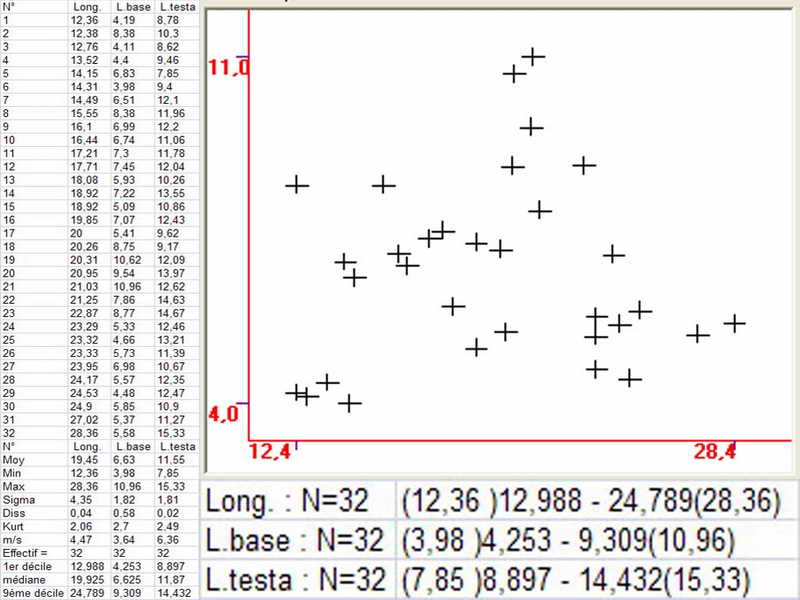The height and width of the screenshot is (600, 800).
Task: Select the L.testa range cell showing 8,897 - 14,432
Action: [x=595, y=581]
